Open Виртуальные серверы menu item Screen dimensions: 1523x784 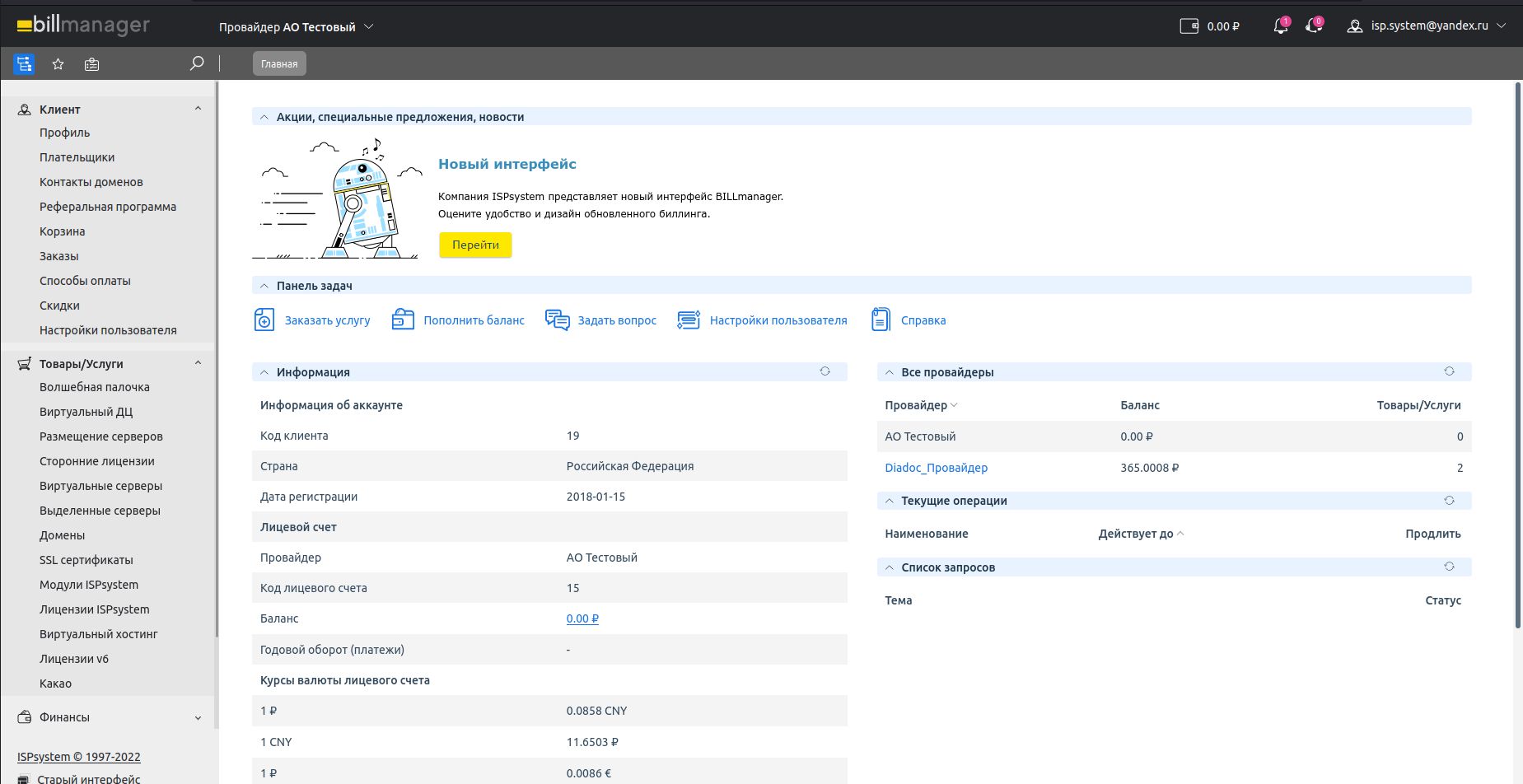pos(101,486)
